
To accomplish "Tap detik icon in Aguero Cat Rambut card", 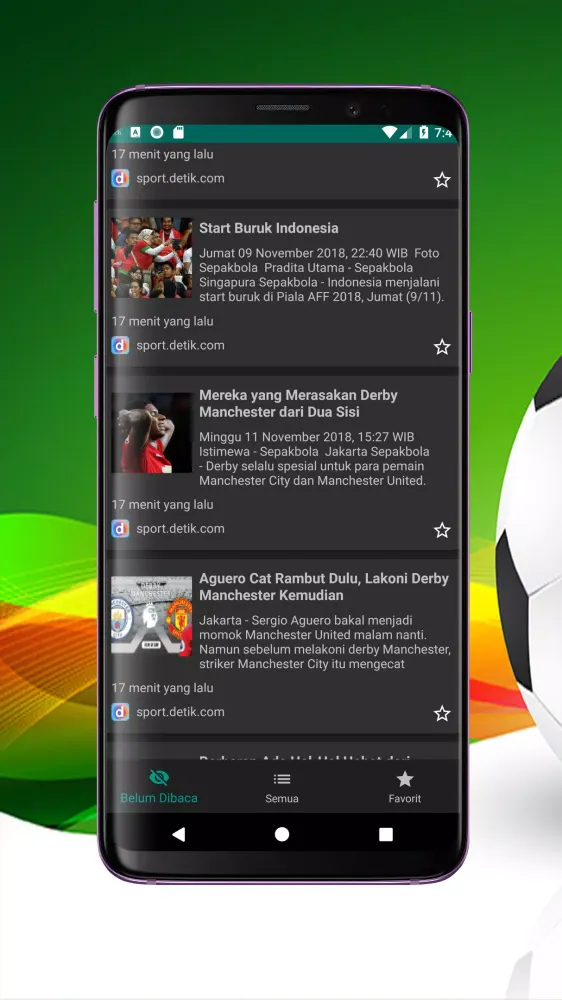I will (120, 712).
